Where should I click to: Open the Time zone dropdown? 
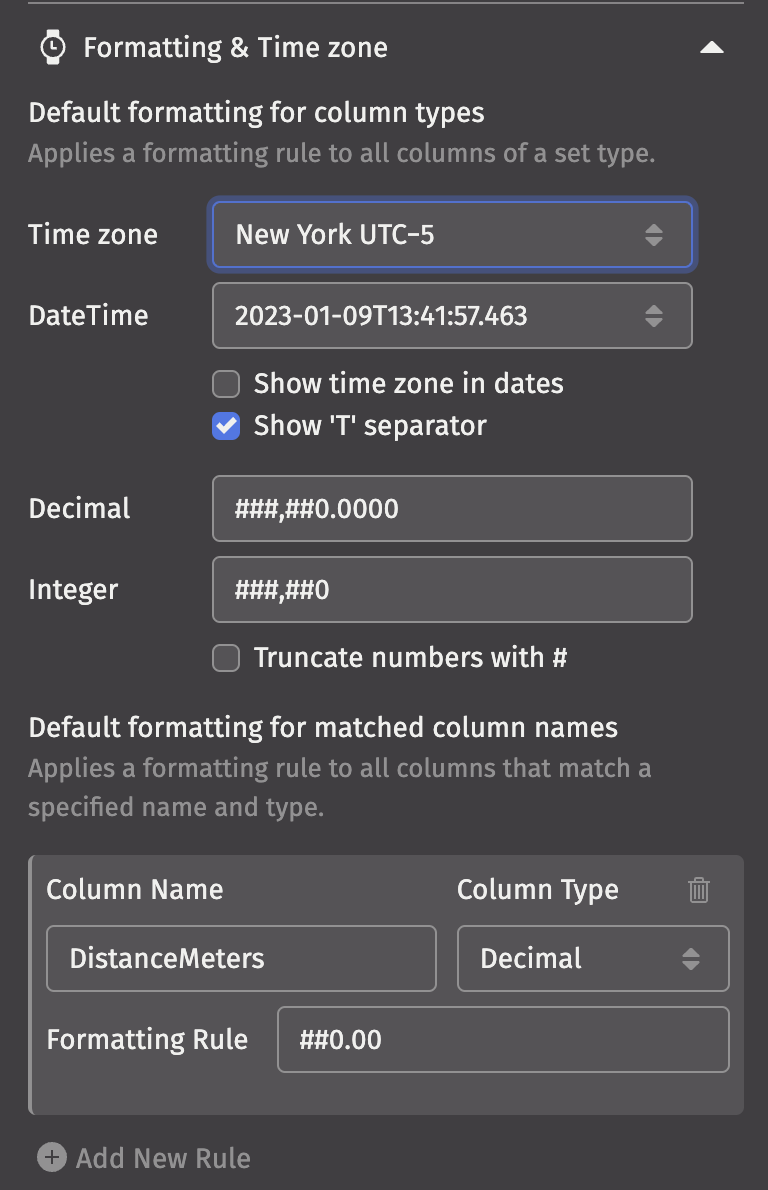[x=452, y=235]
